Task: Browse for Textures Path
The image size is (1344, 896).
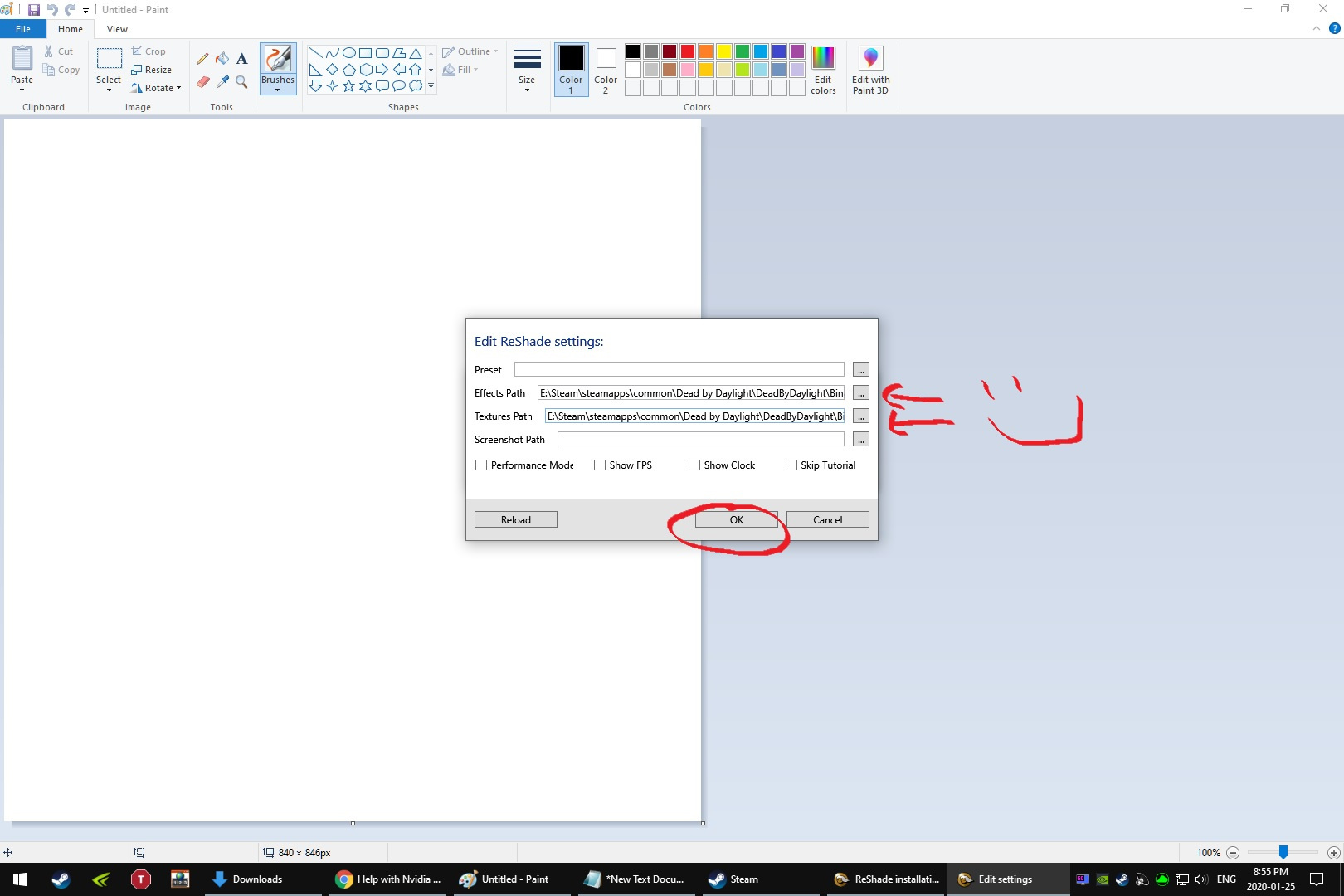Action: (861, 416)
